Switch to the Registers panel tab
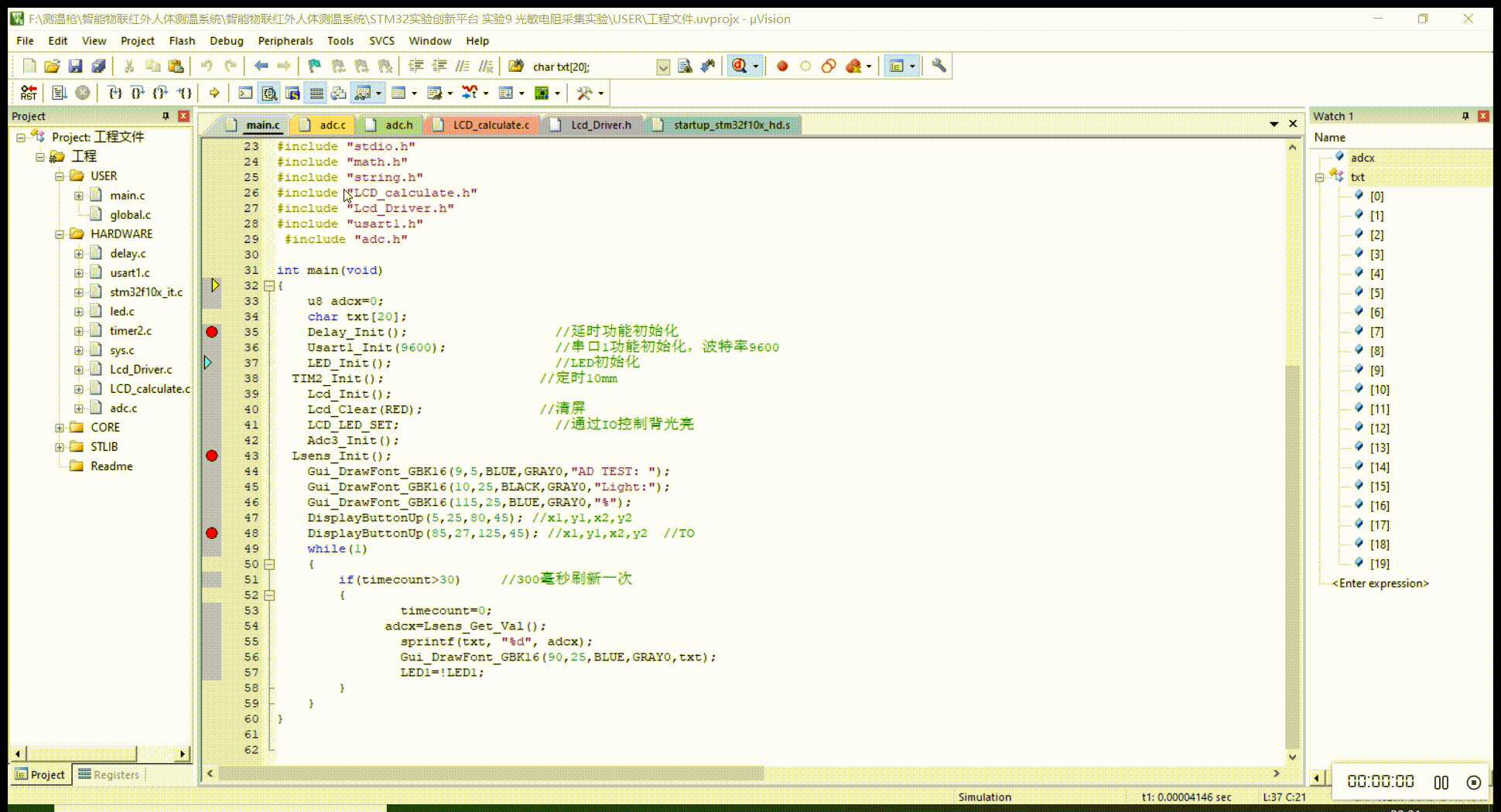The height and width of the screenshot is (812, 1501). [x=109, y=775]
